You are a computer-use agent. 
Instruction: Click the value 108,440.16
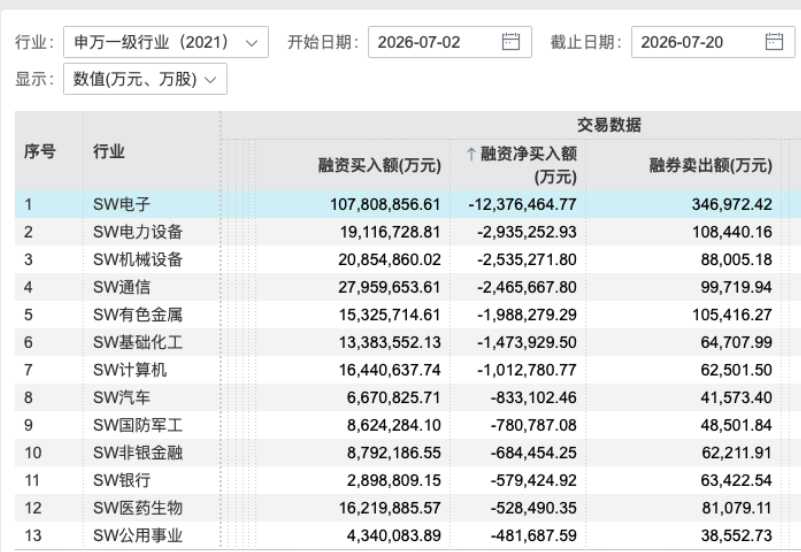(x=732, y=232)
